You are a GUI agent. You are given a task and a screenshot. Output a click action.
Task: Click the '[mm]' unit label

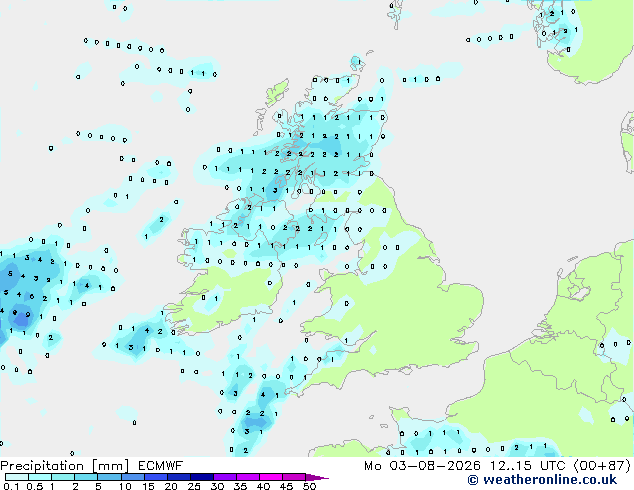(110, 466)
